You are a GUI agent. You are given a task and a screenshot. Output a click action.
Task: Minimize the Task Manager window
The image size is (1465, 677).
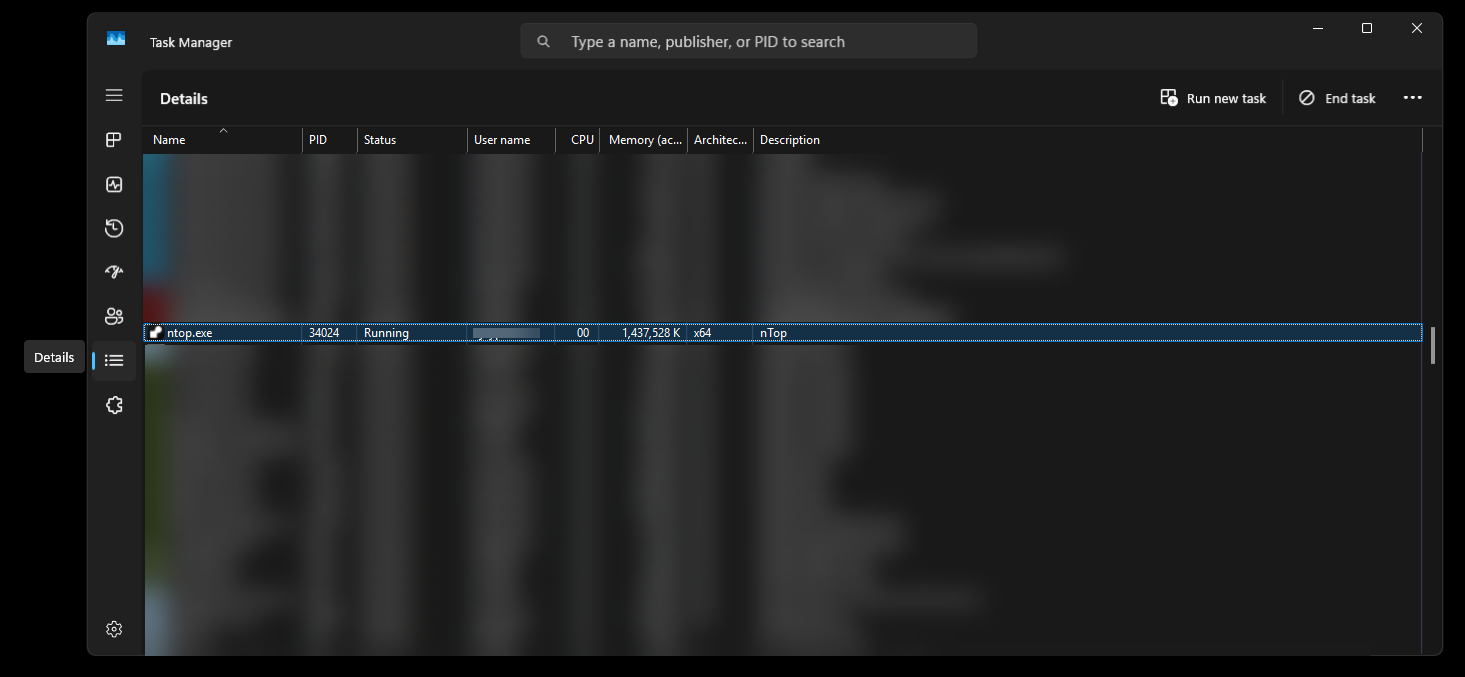[x=1318, y=28]
